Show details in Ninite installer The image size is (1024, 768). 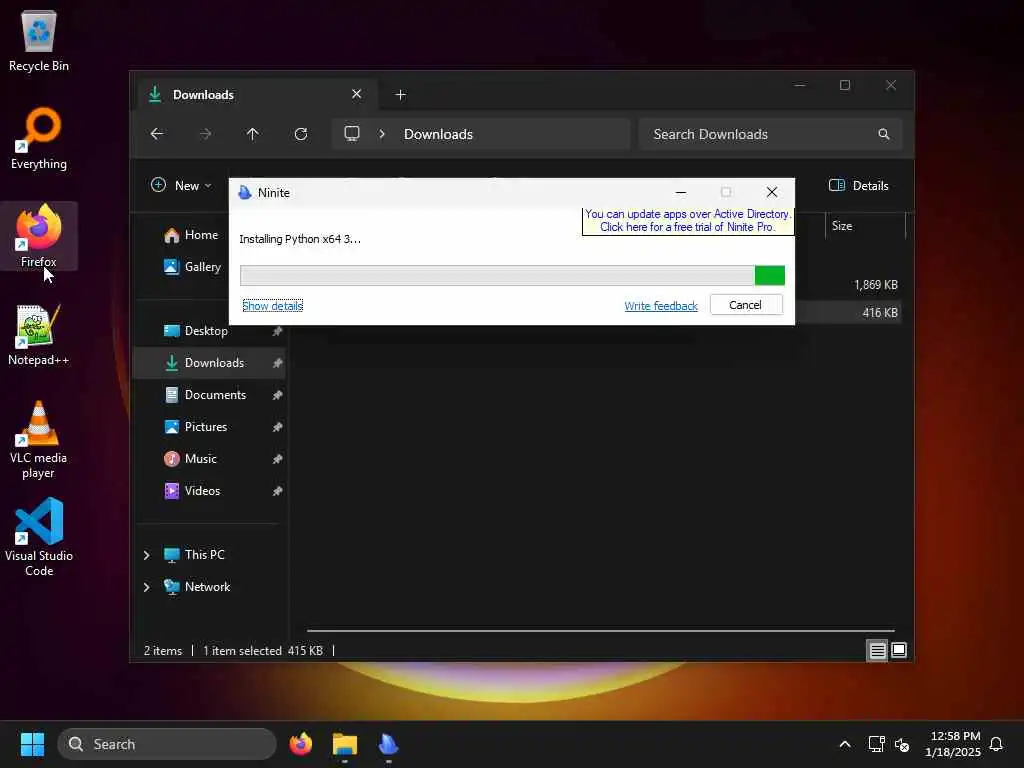(272, 306)
